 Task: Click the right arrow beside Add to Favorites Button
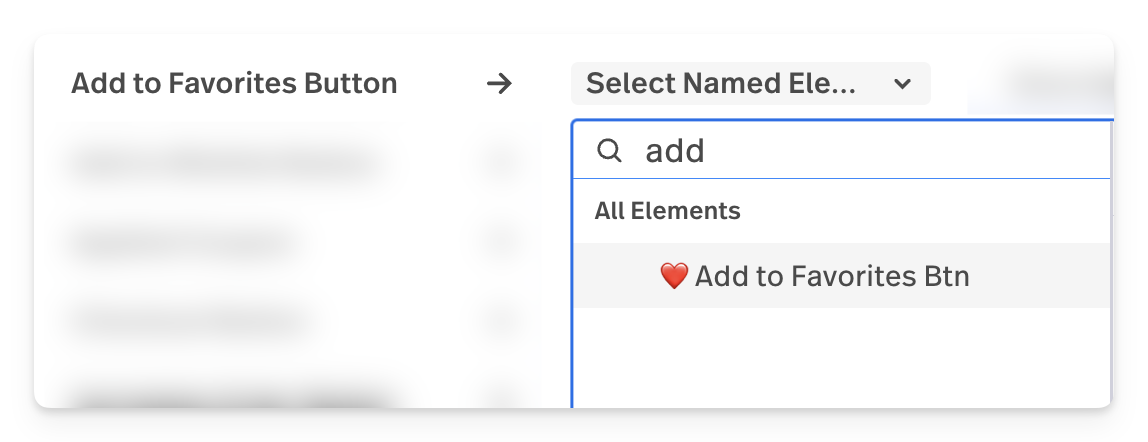click(499, 83)
